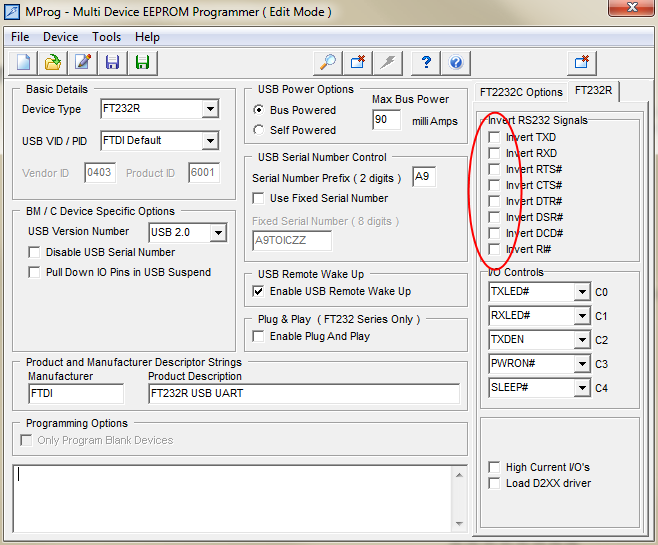
Task: Select the FT232R tab
Action: [593, 91]
